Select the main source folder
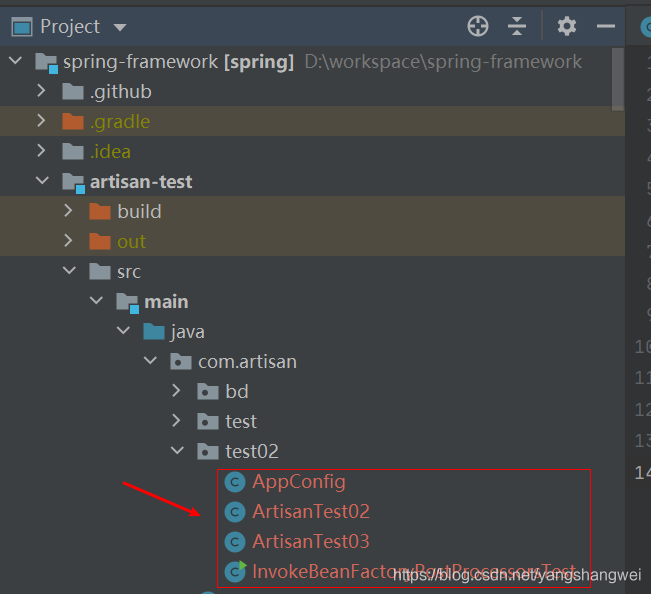 click(166, 301)
